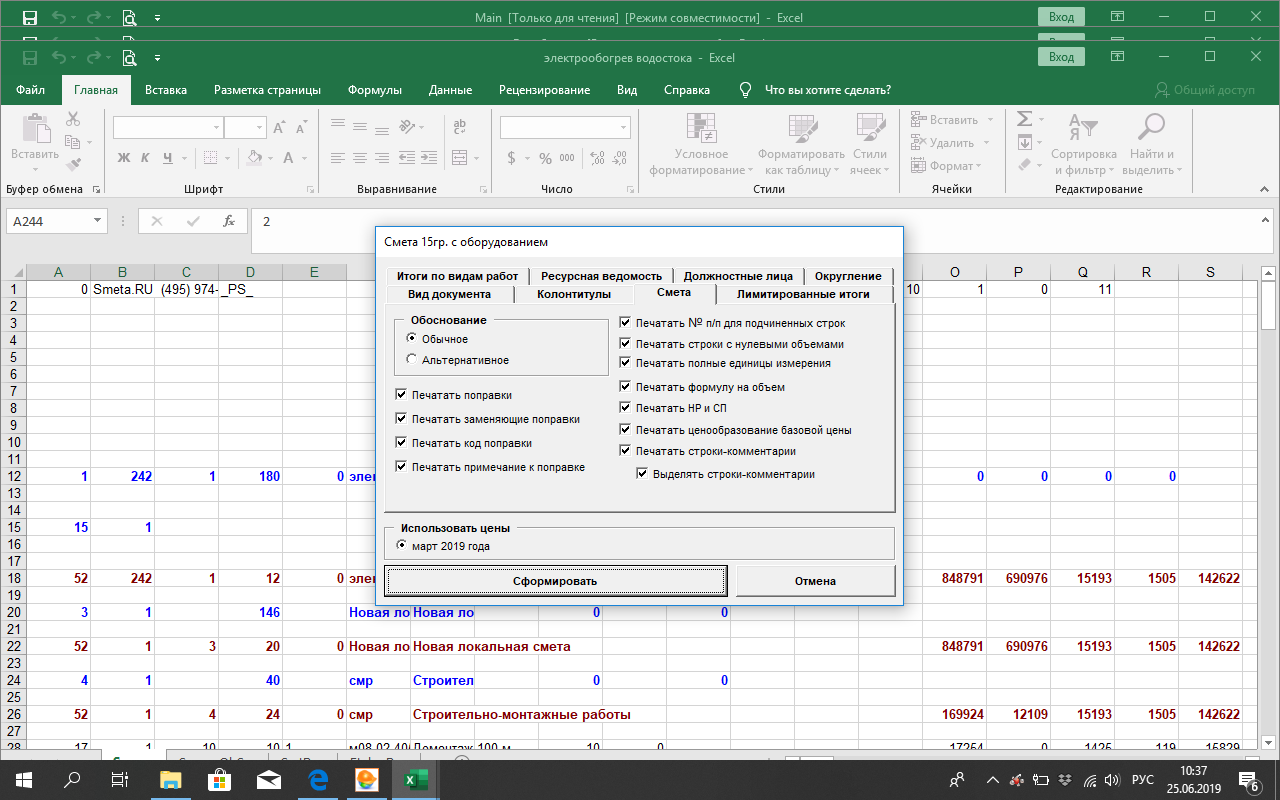Select март 2019 года price option

pos(402,546)
